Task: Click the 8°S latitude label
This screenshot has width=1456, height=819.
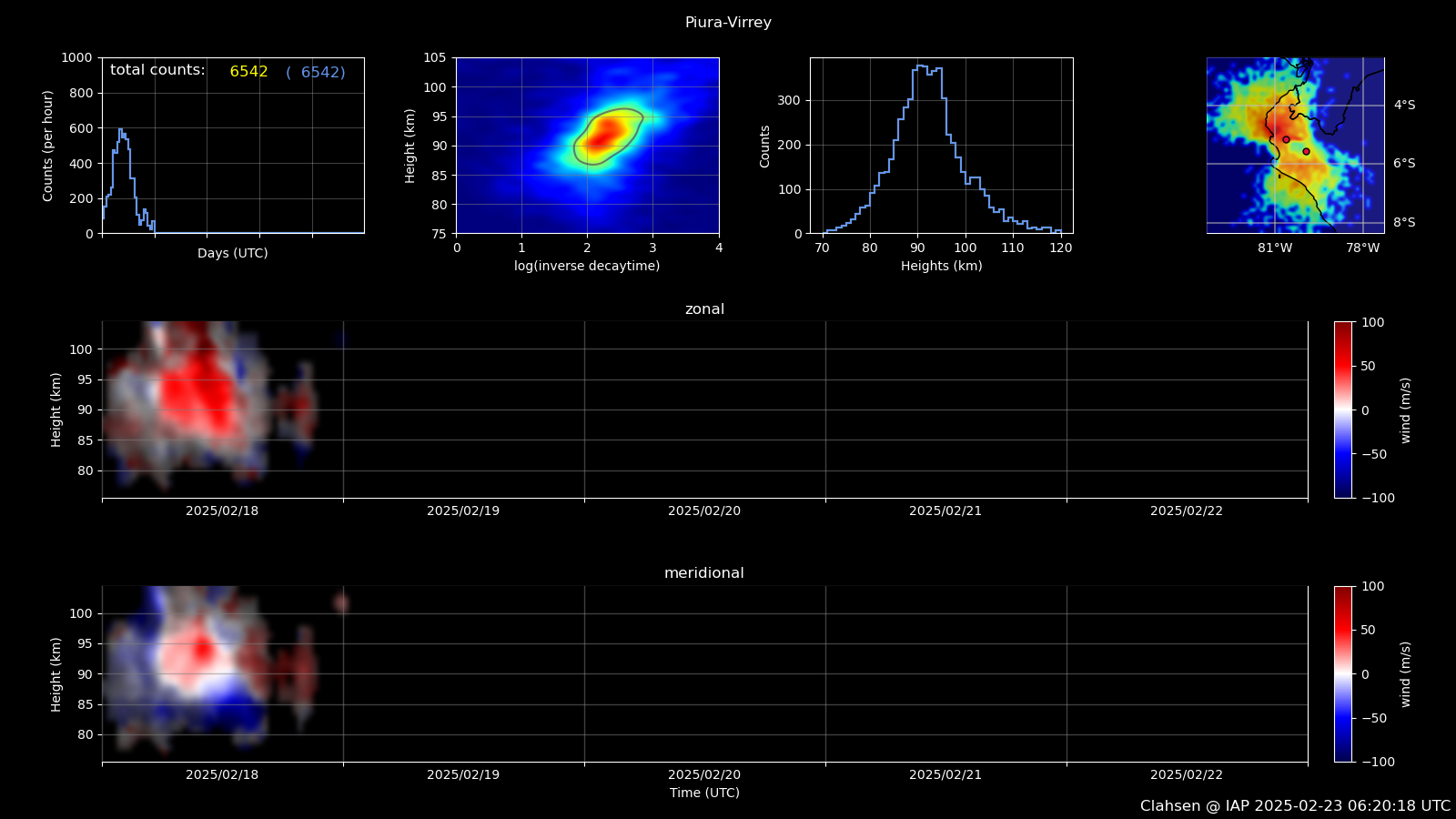Action: [1404, 223]
